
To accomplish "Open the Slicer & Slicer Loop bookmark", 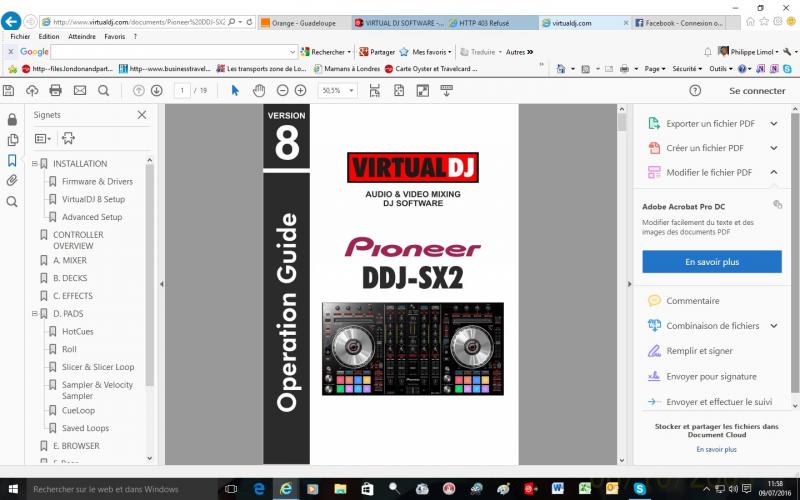I will 98,367.
